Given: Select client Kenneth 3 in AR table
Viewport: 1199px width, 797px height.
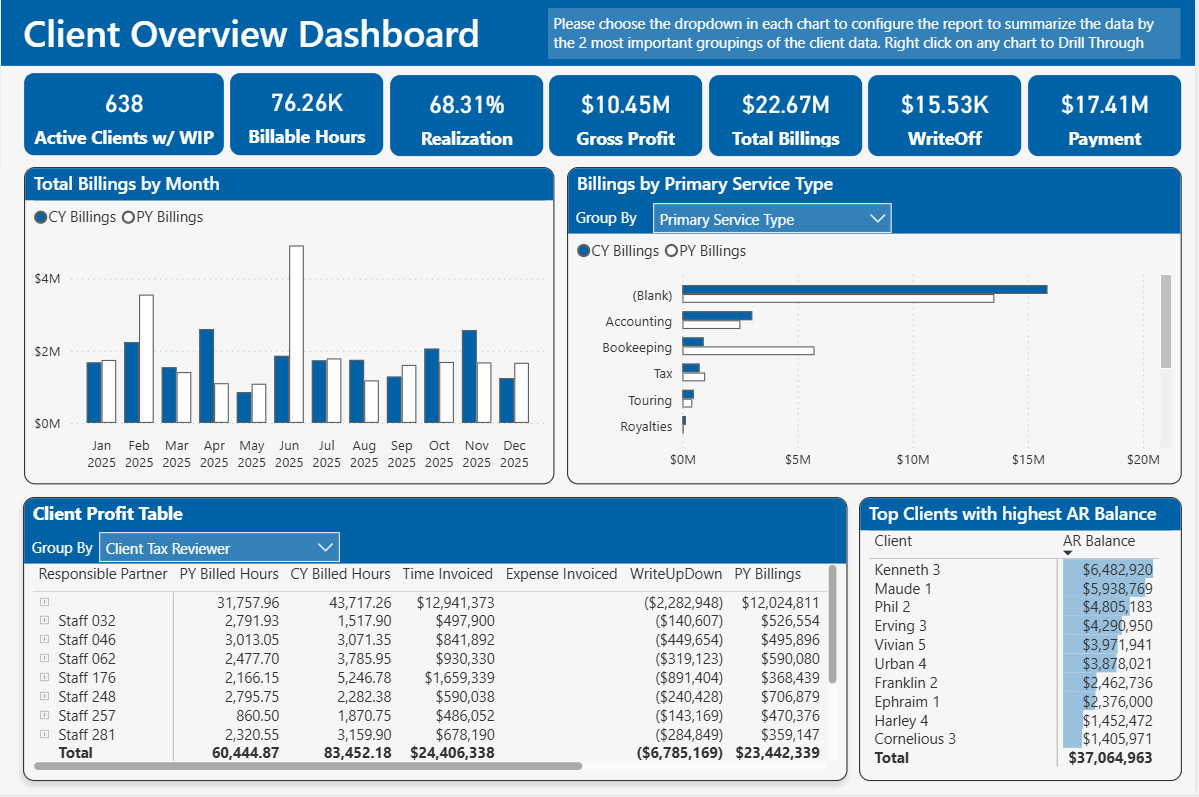Looking at the screenshot, I should coord(907,570).
